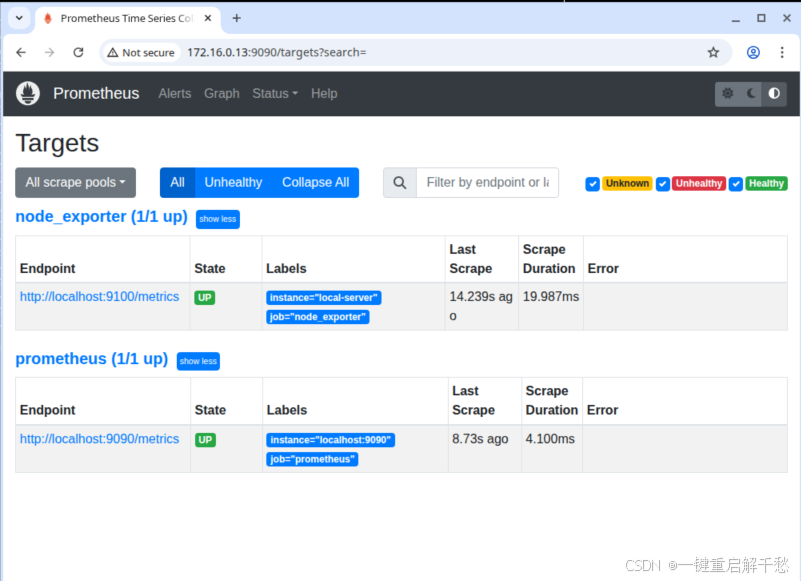801x581 pixels.
Task: Go back in browser history
Action: coord(21,52)
